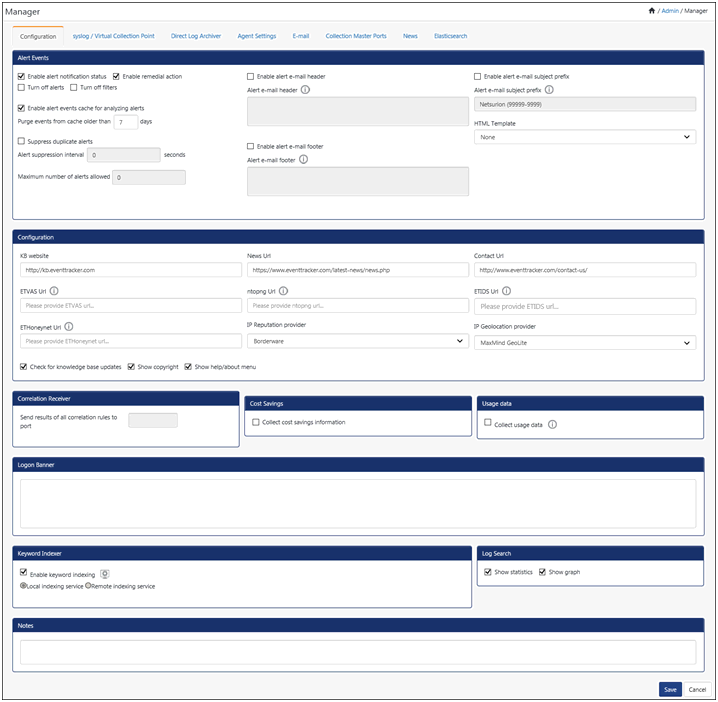Check Turn off alerts

[21, 87]
